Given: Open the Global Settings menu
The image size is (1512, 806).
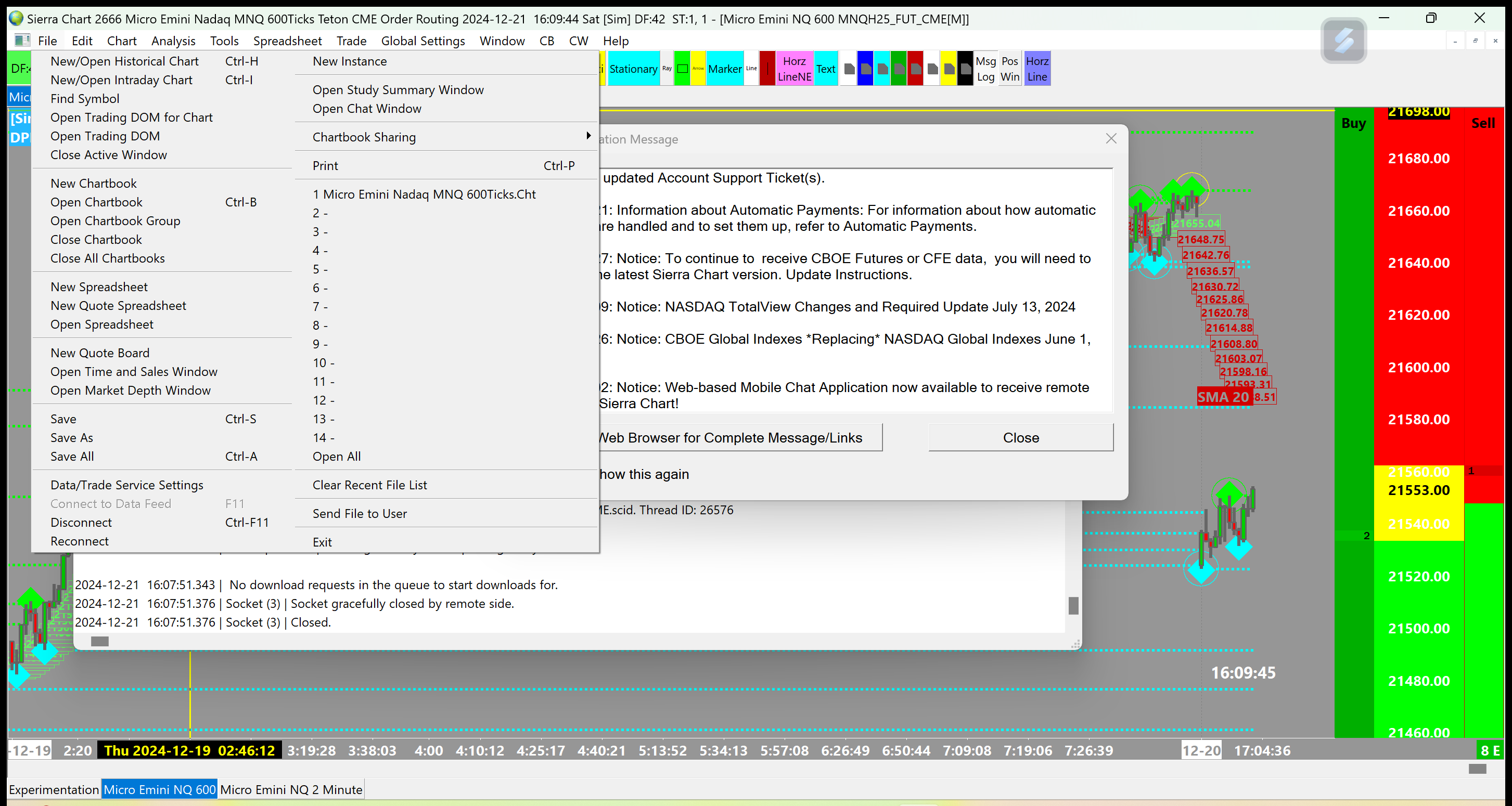Looking at the screenshot, I should tap(422, 41).
